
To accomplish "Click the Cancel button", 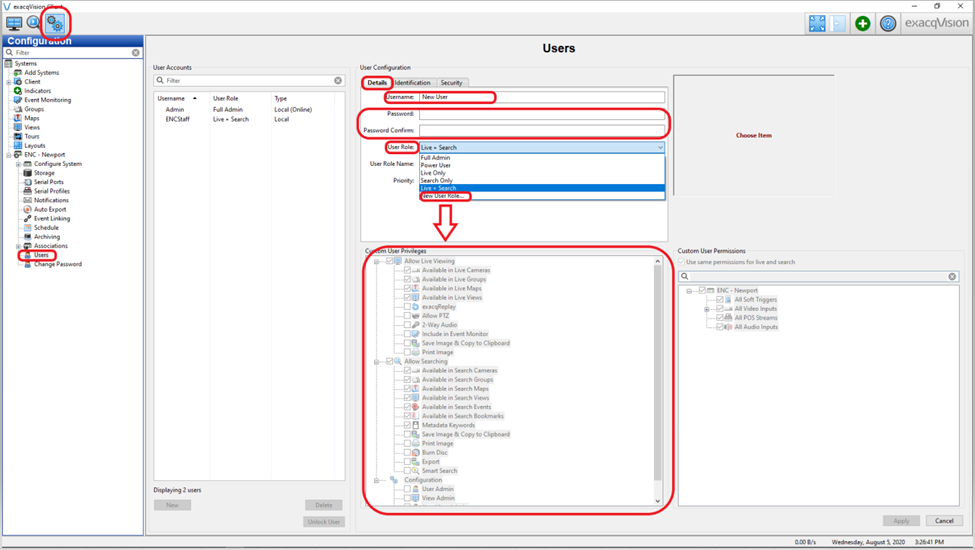I will [x=944, y=521].
